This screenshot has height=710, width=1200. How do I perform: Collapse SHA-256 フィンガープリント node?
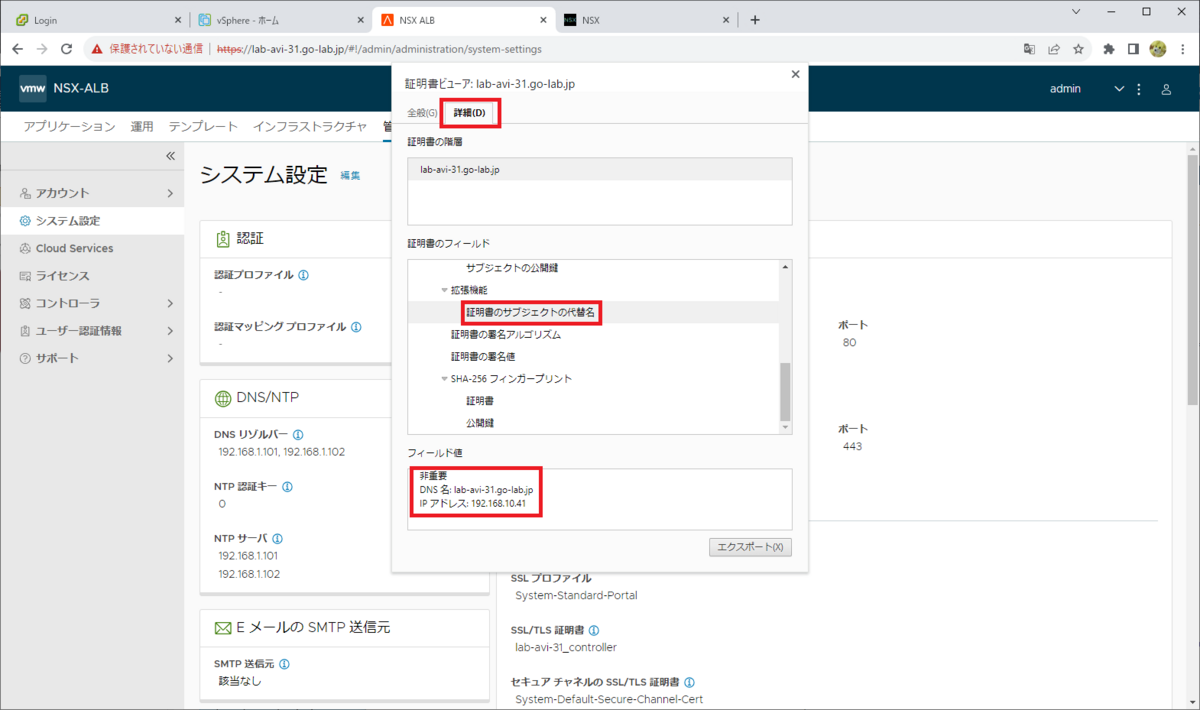[444, 379]
